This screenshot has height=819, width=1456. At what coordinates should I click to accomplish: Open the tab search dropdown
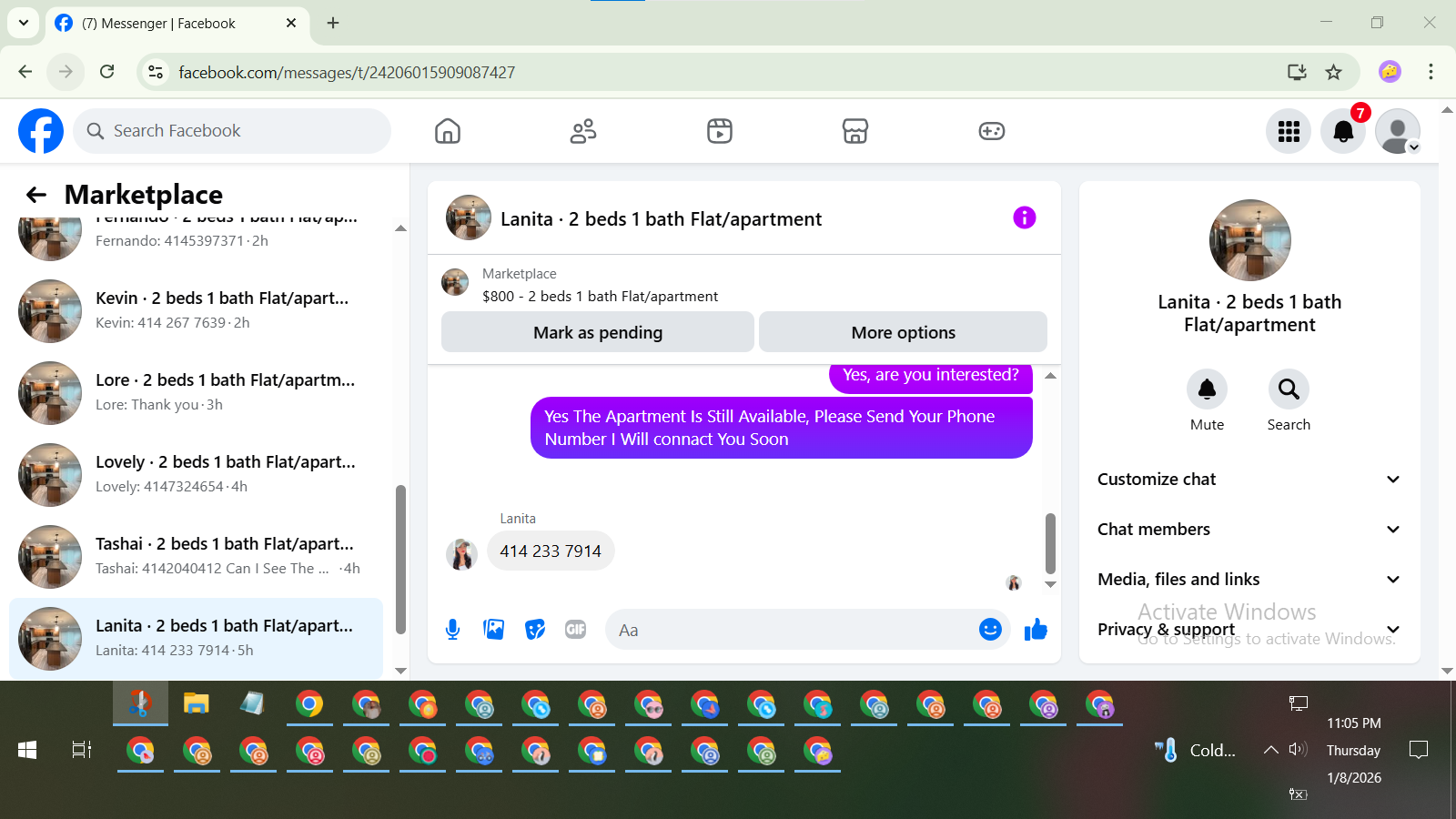24,23
